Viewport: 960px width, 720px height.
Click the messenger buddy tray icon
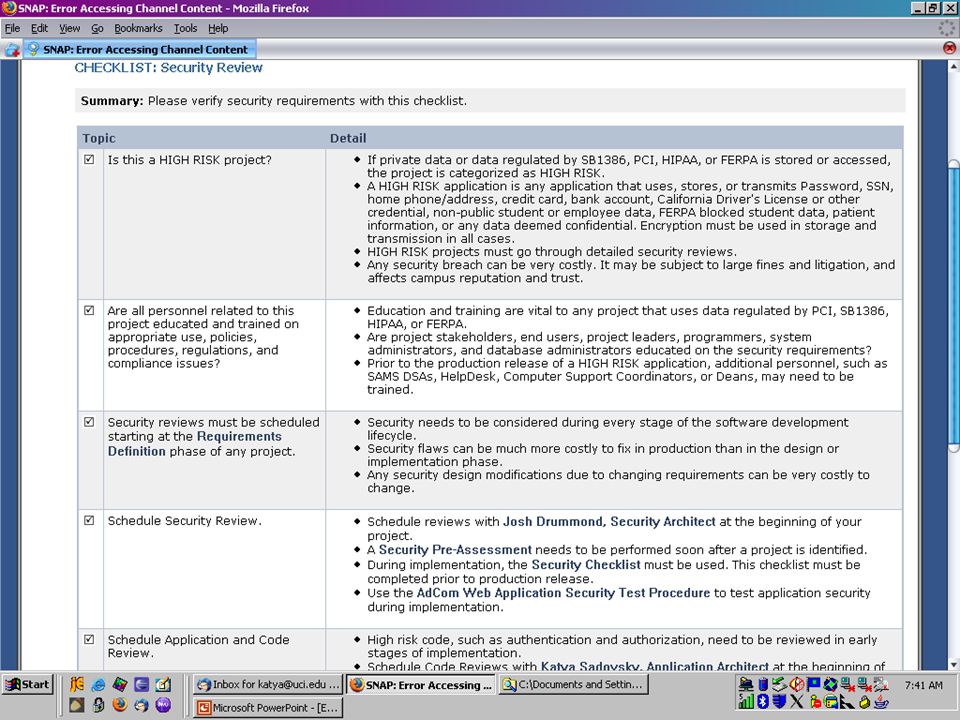[816, 702]
